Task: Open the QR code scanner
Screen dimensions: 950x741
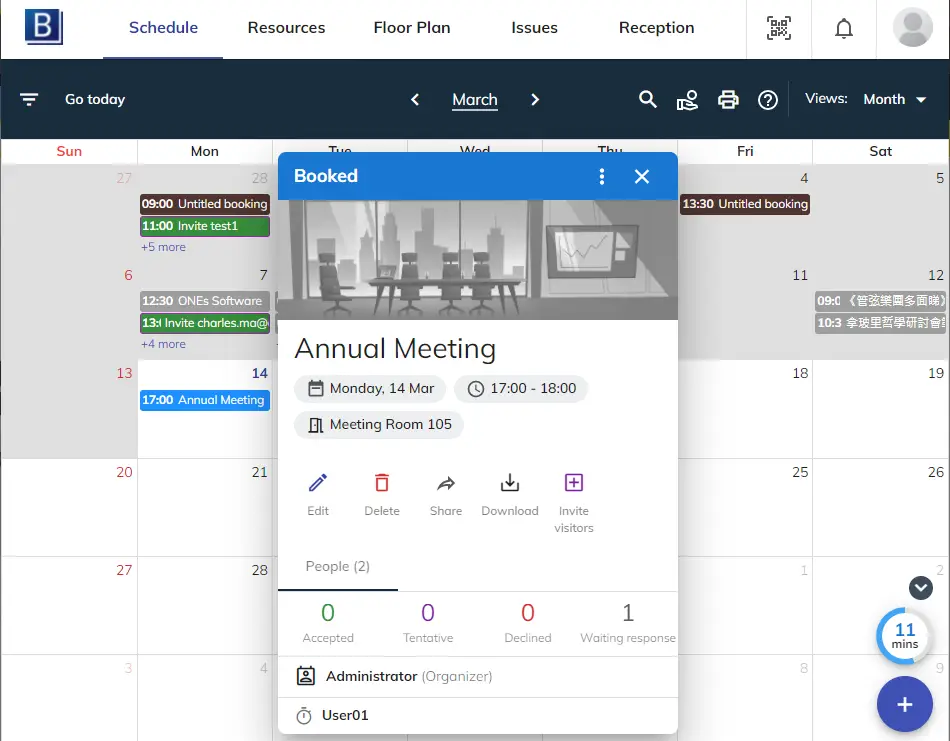Action: coord(778,29)
